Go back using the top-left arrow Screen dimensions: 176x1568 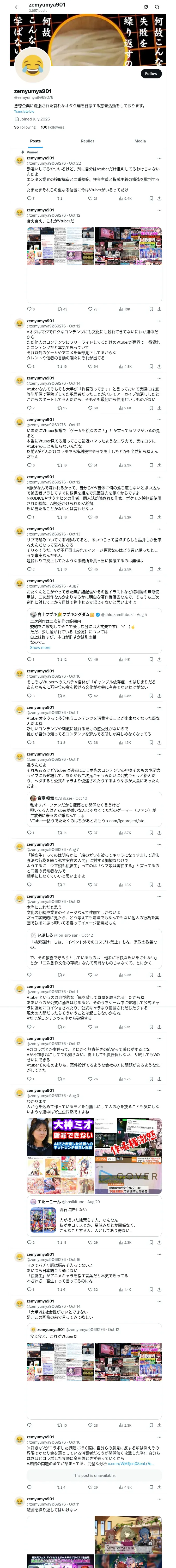[x=17, y=7]
